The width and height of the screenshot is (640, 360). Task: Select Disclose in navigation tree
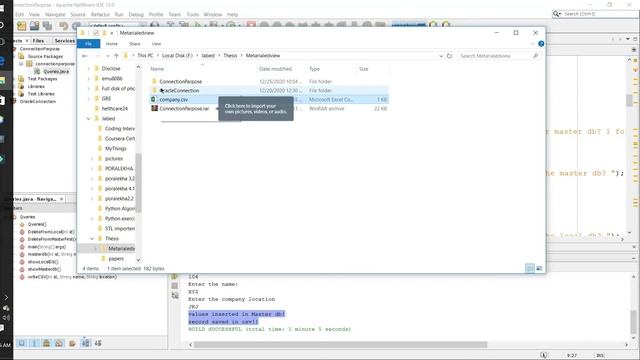[x=111, y=69]
